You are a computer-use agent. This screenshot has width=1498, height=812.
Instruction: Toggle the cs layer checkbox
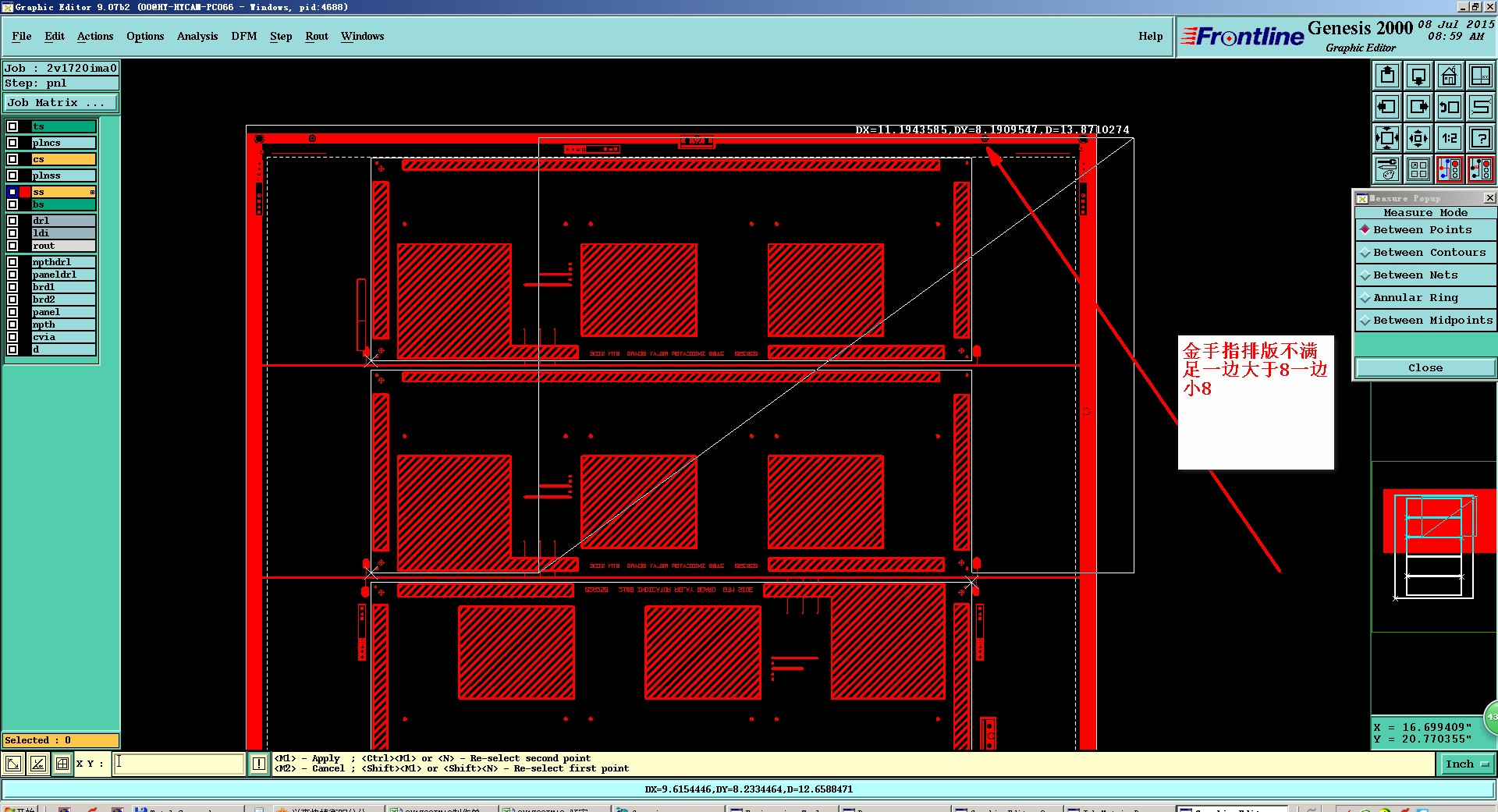[x=12, y=159]
